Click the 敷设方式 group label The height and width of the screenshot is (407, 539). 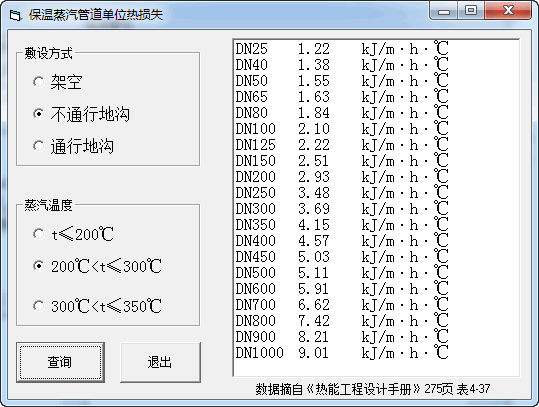[48, 53]
